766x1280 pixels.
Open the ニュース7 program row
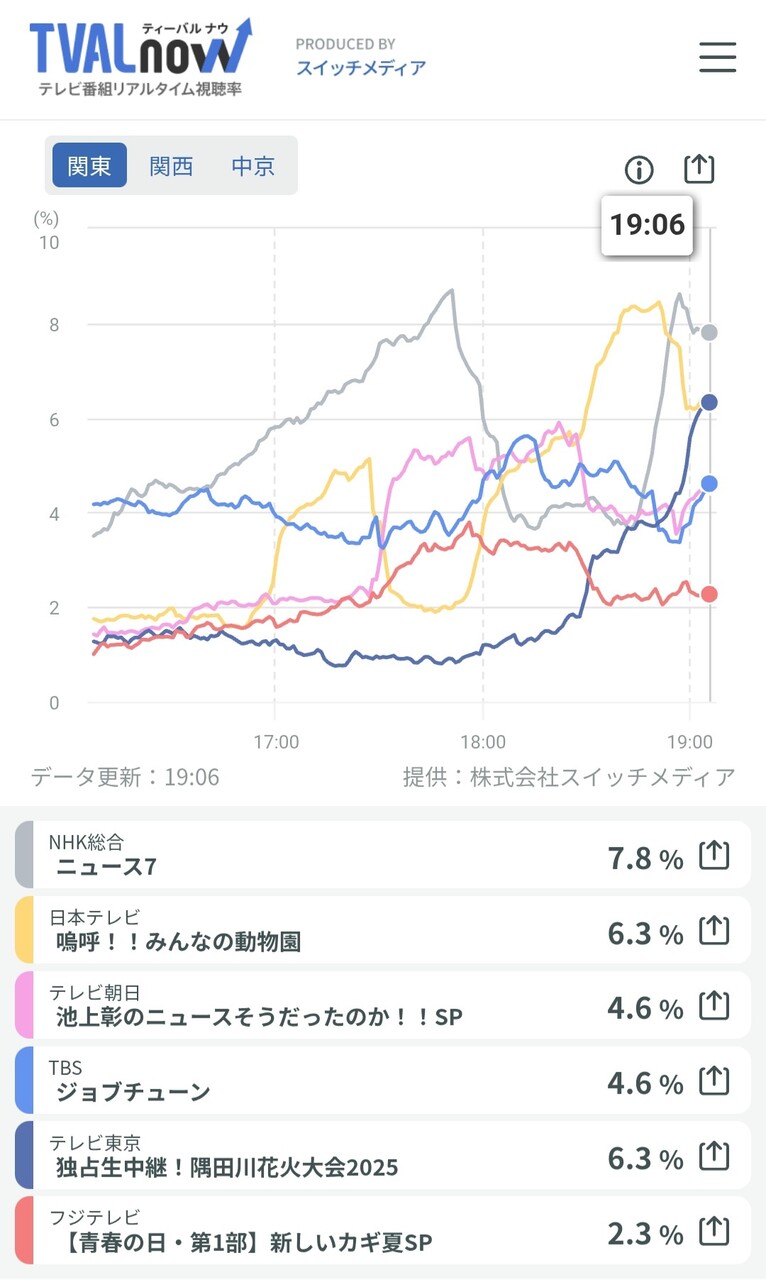pos(300,856)
